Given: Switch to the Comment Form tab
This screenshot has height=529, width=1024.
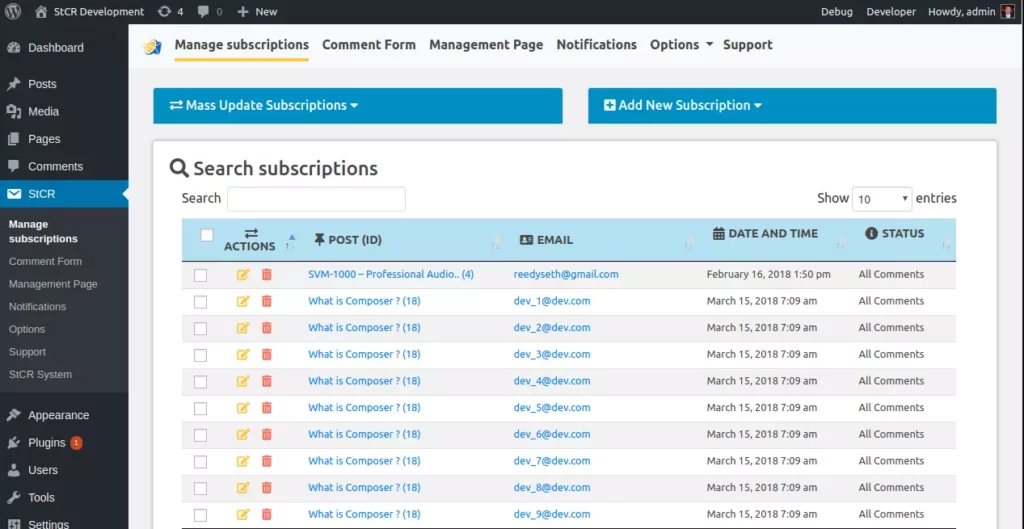Looking at the screenshot, I should pos(368,45).
